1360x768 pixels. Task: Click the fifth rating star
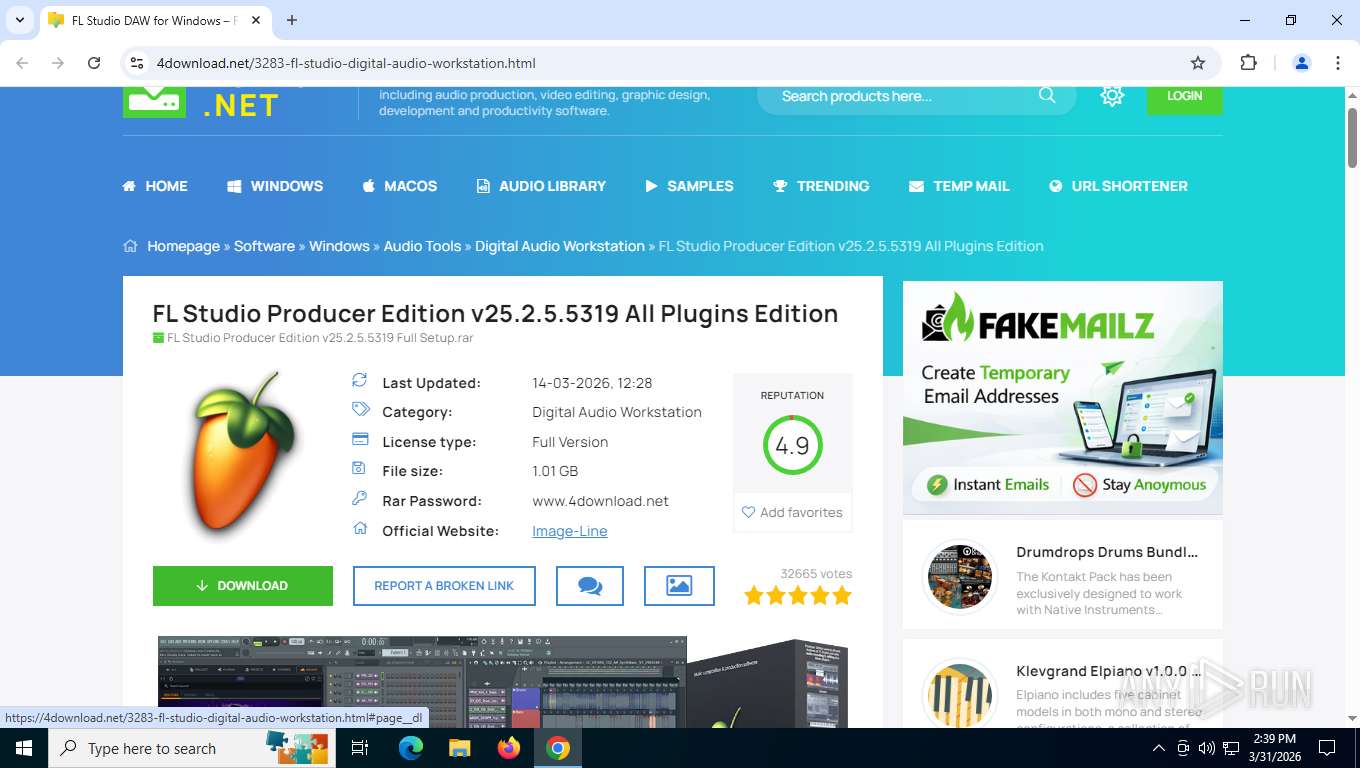(x=842, y=596)
